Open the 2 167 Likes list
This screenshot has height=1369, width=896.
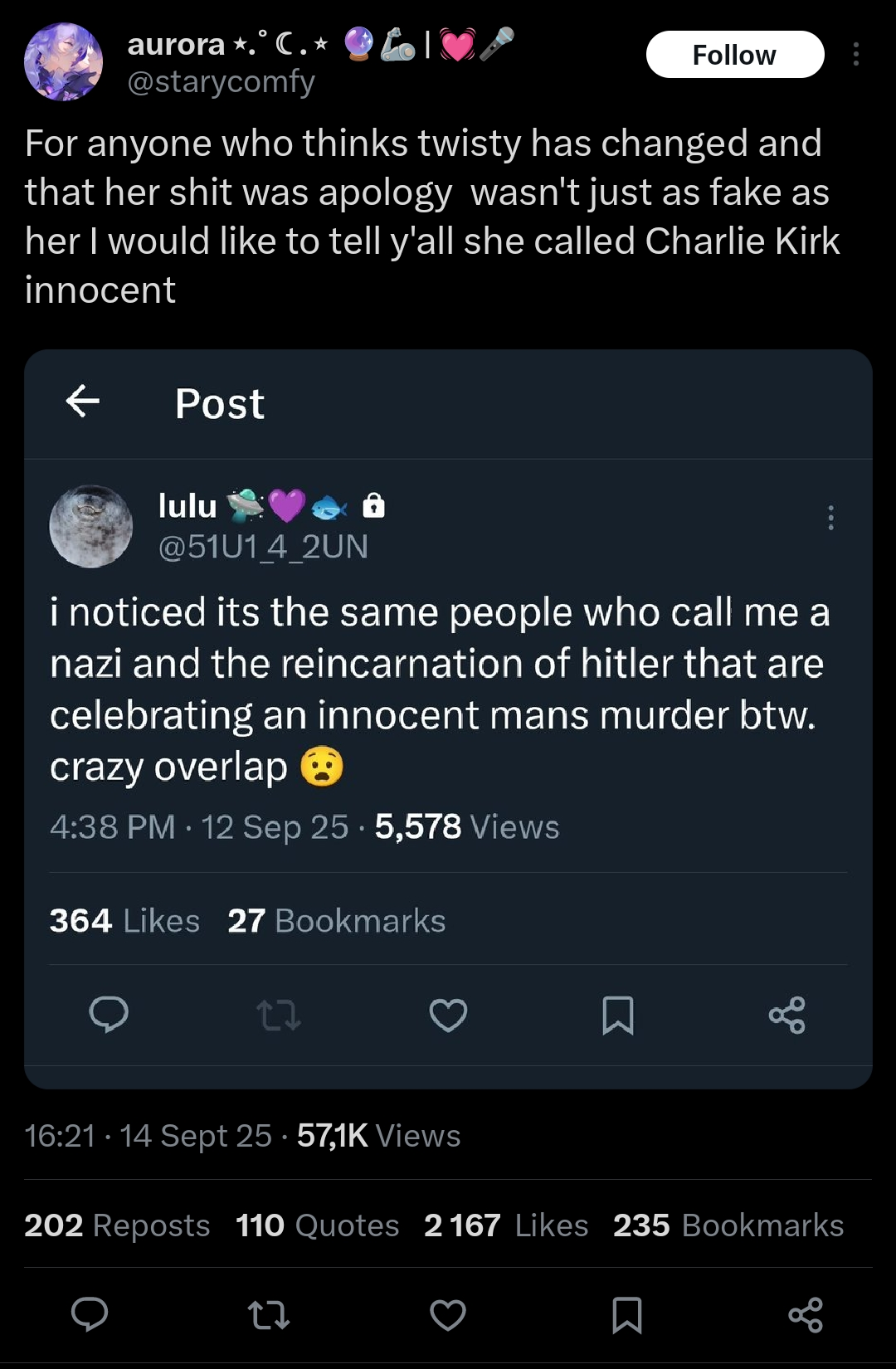506,1225
